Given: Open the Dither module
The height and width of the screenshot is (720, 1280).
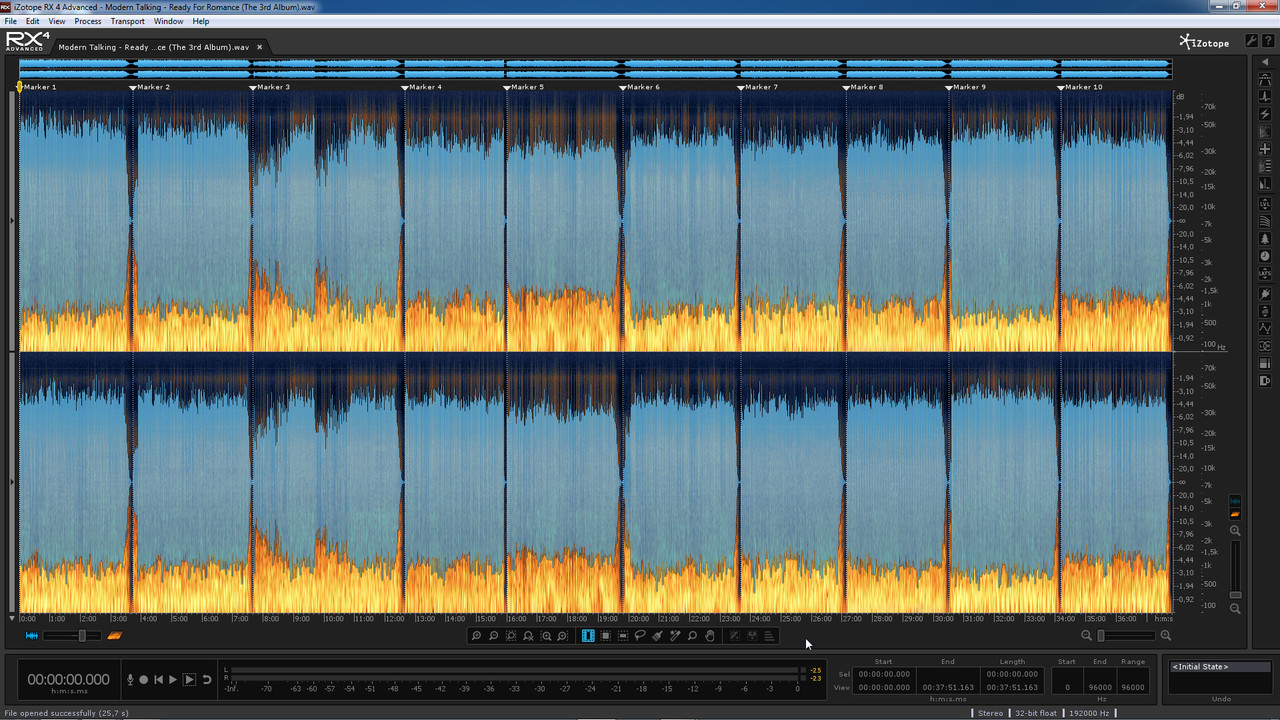Looking at the screenshot, I should pos(1265,380).
